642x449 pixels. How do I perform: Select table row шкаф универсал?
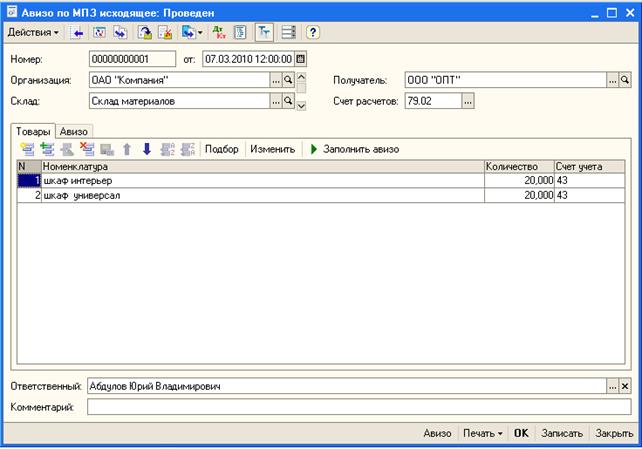(x=260, y=196)
